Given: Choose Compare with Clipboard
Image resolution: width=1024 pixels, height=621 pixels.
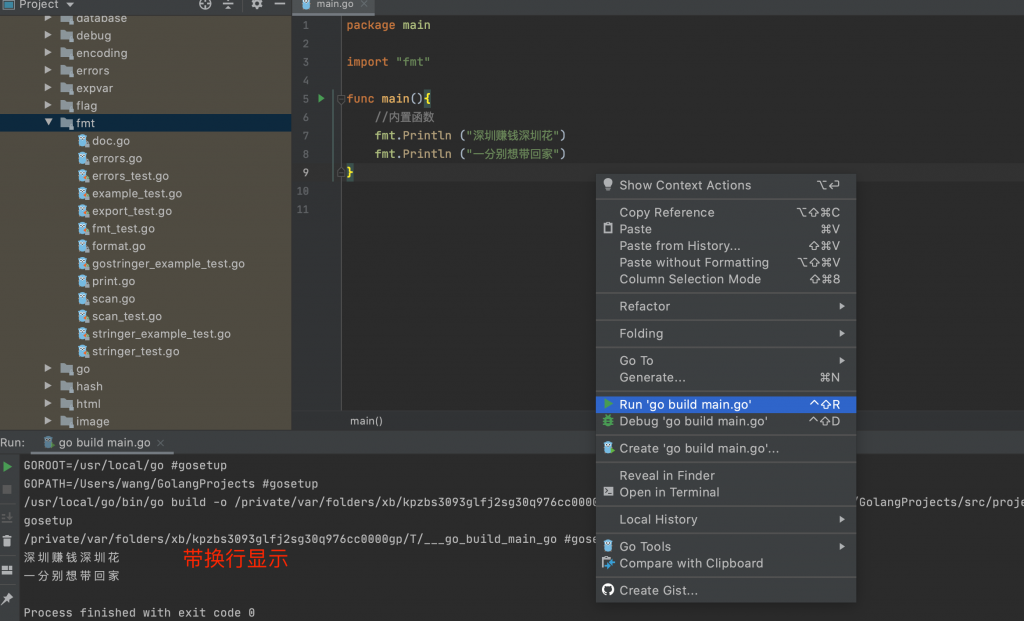Looking at the screenshot, I should pyautogui.click(x=726, y=564).
